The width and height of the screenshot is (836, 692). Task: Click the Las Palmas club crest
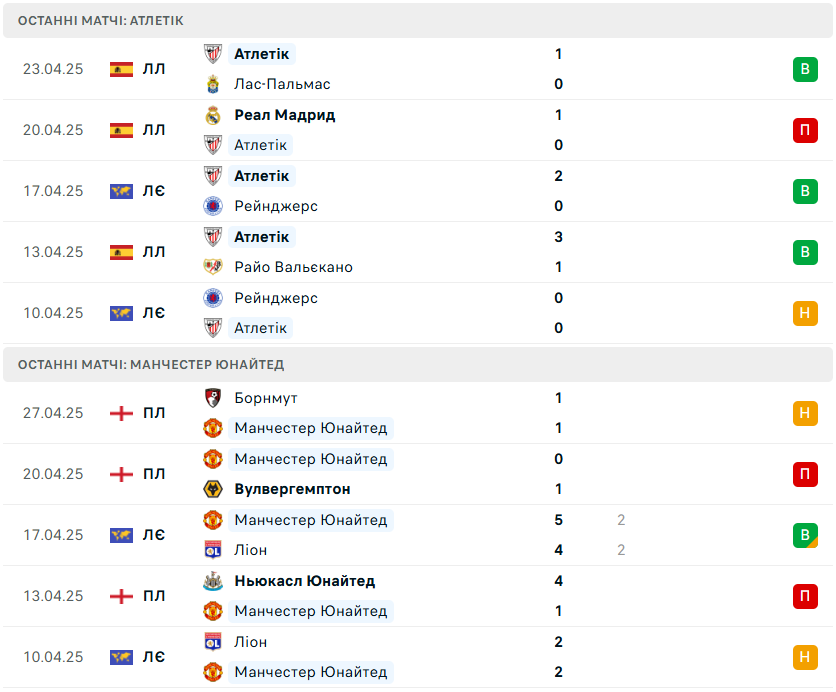213,84
